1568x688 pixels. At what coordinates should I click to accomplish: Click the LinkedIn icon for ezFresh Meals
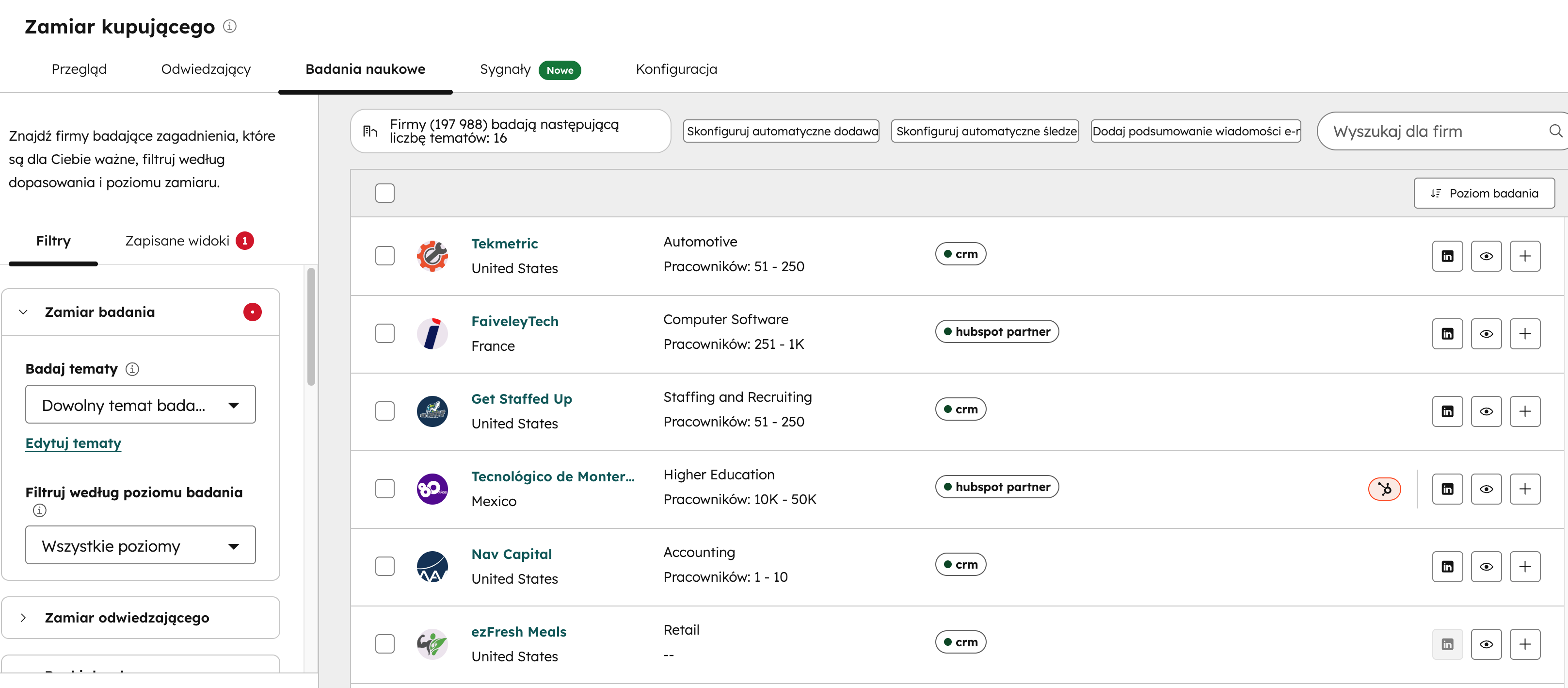coord(1447,644)
